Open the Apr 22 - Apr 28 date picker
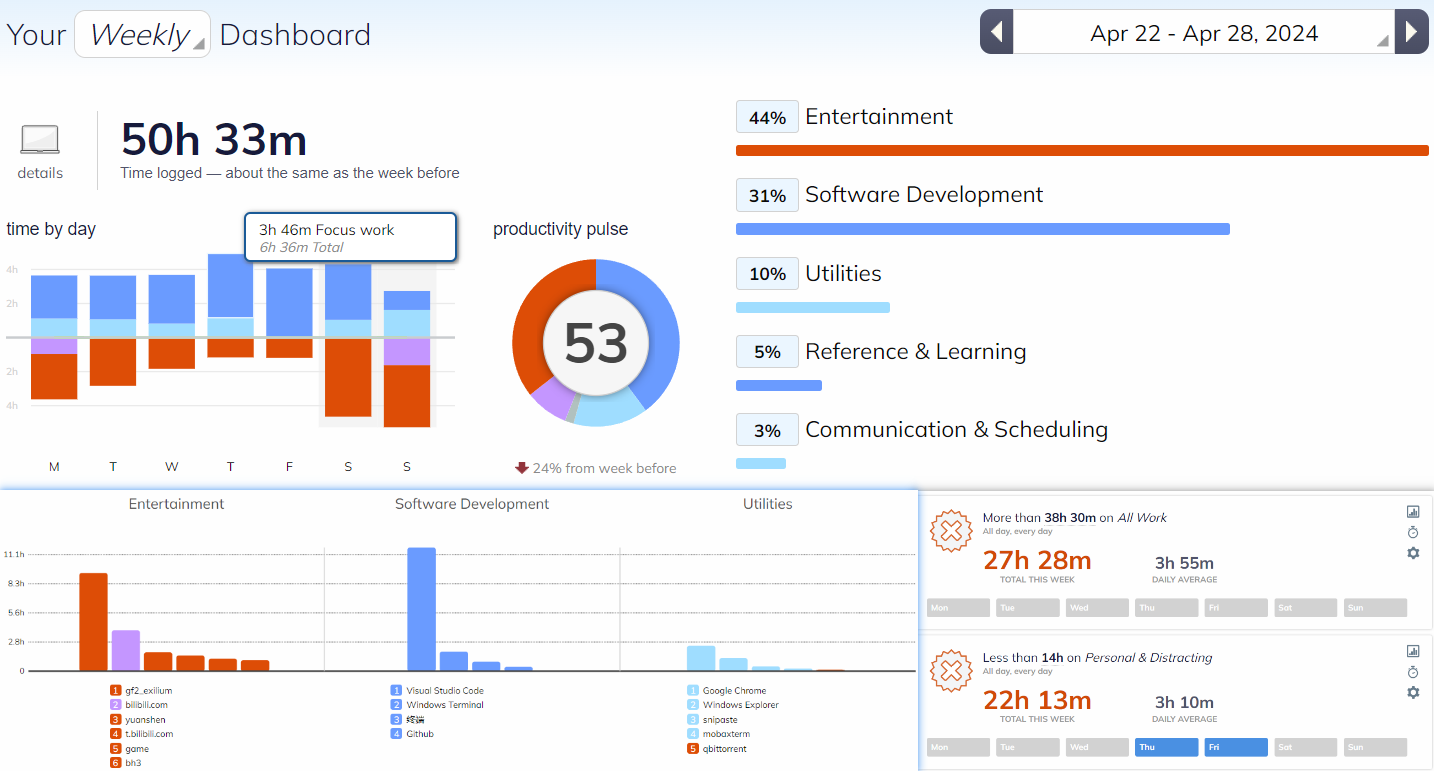 pos(1203,33)
